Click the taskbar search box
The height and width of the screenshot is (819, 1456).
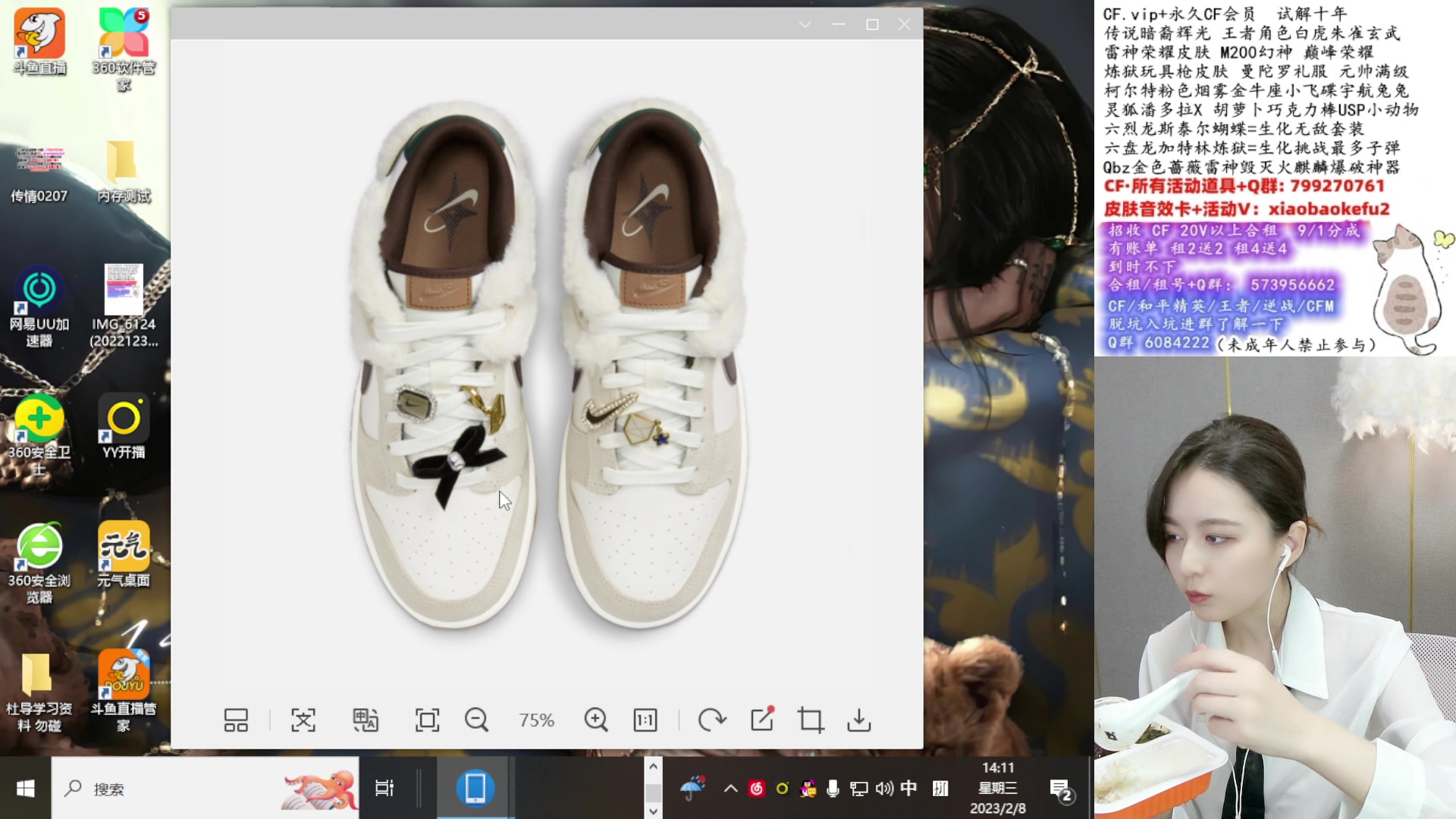(x=205, y=789)
